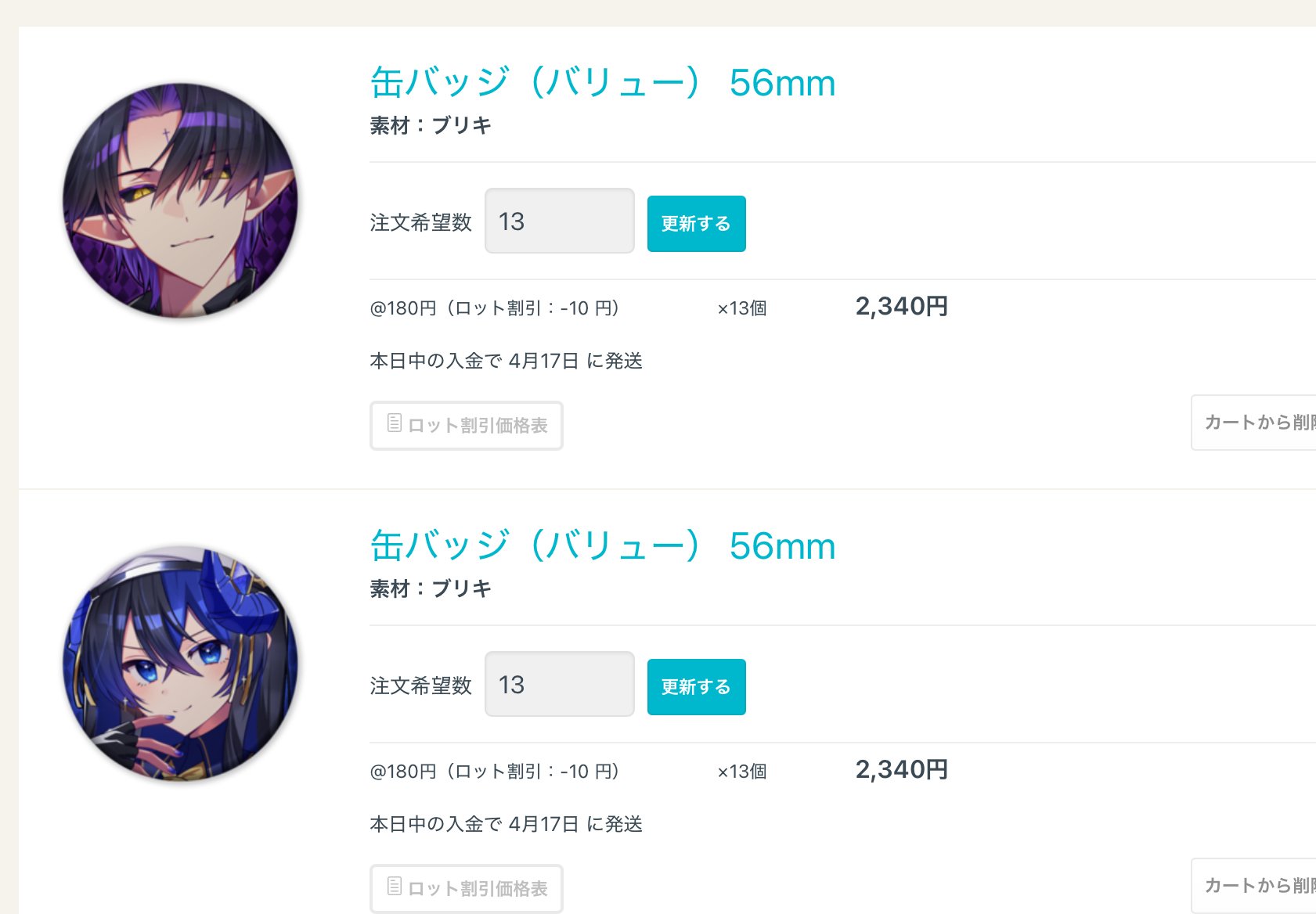Viewport: 1316px width, 914px height.
Task: Select the first item's 2,340円 subtotal
Action: tap(902, 306)
